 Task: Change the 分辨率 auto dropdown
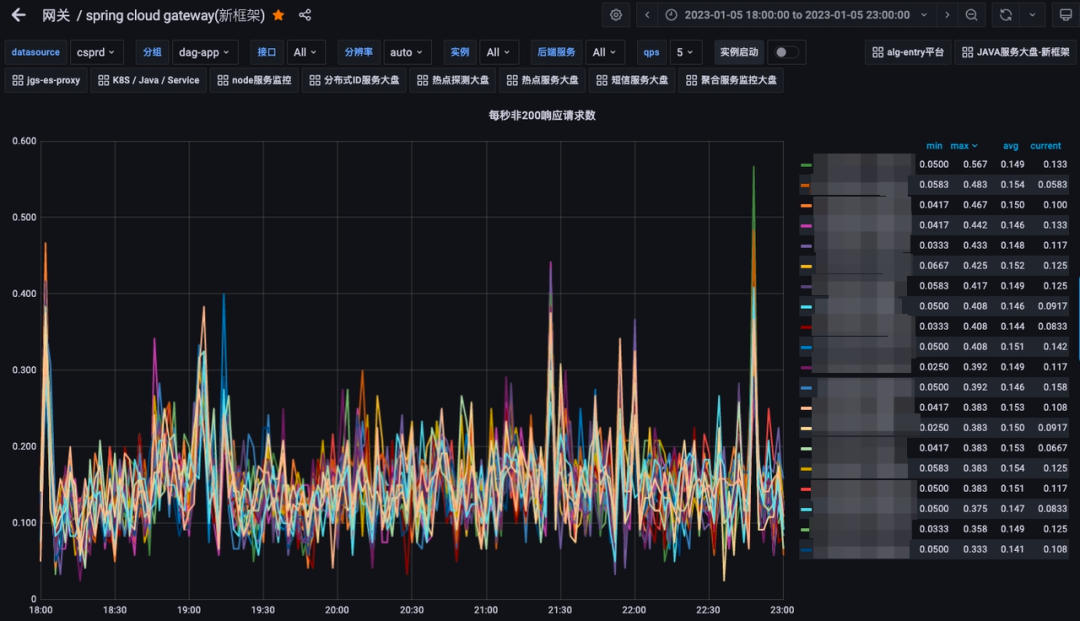tap(406, 52)
